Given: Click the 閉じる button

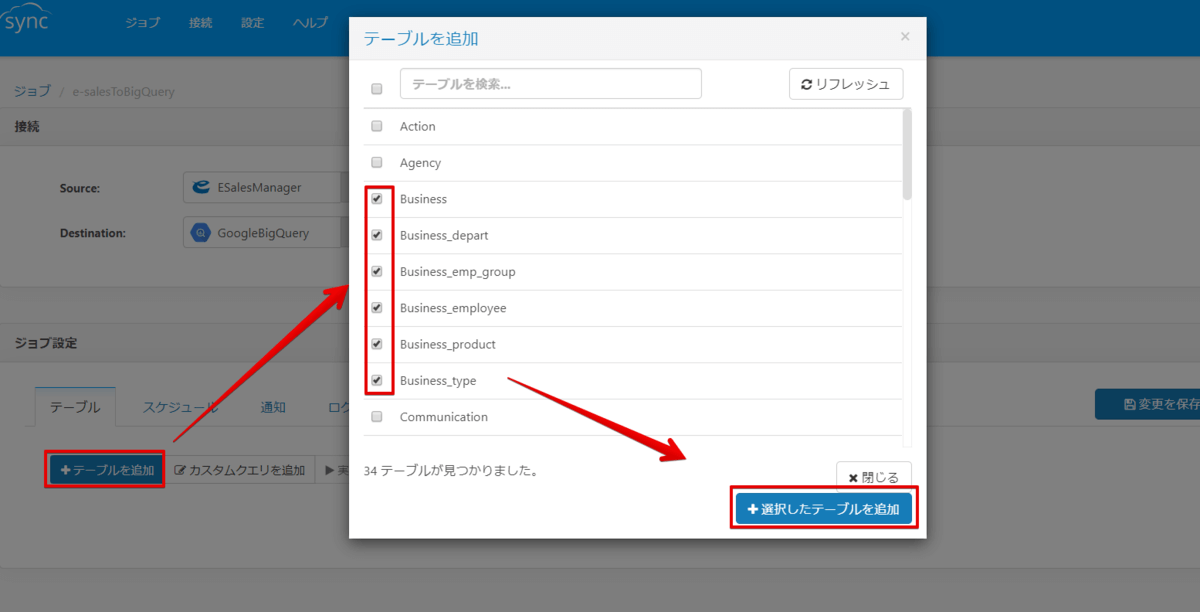Looking at the screenshot, I should pos(874,477).
